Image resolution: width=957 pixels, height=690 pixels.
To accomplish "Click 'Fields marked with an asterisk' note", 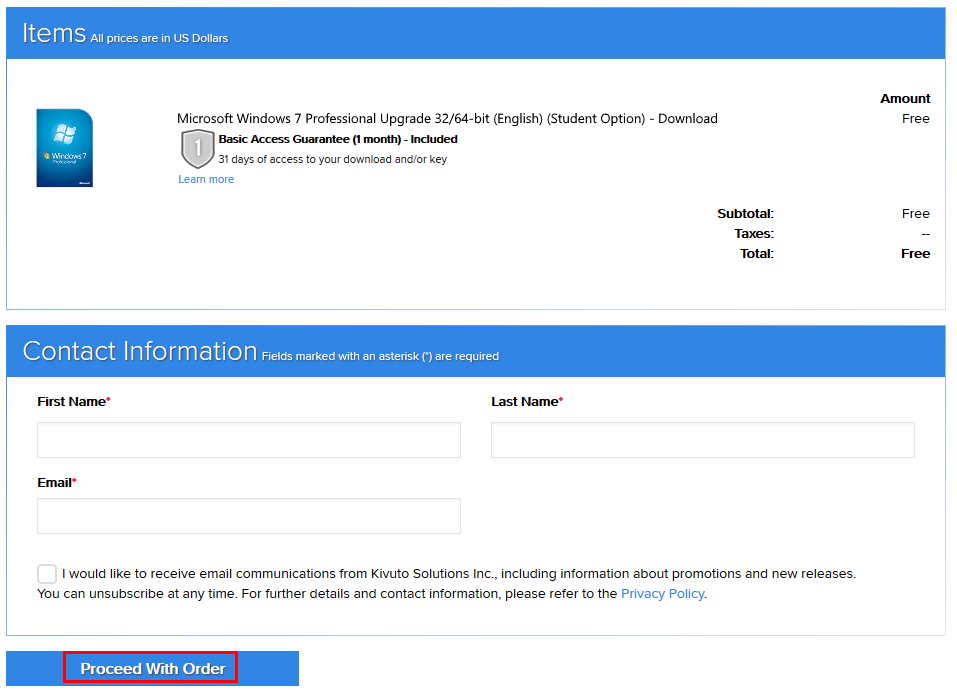I will pos(380,356).
